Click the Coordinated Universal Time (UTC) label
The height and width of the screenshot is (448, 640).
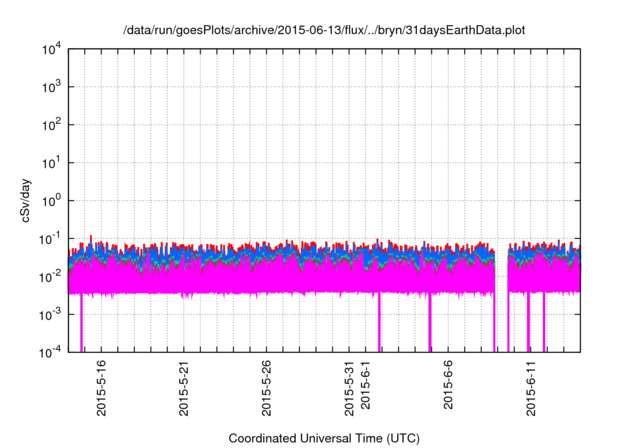coord(324,438)
